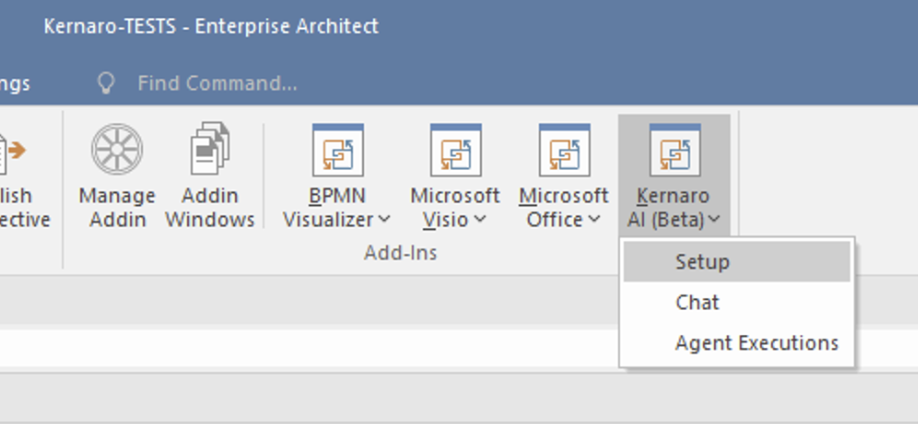
Task: Click the Kernaro-TESTS - Enterprise Architect title
Action: [x=211, y=26]
